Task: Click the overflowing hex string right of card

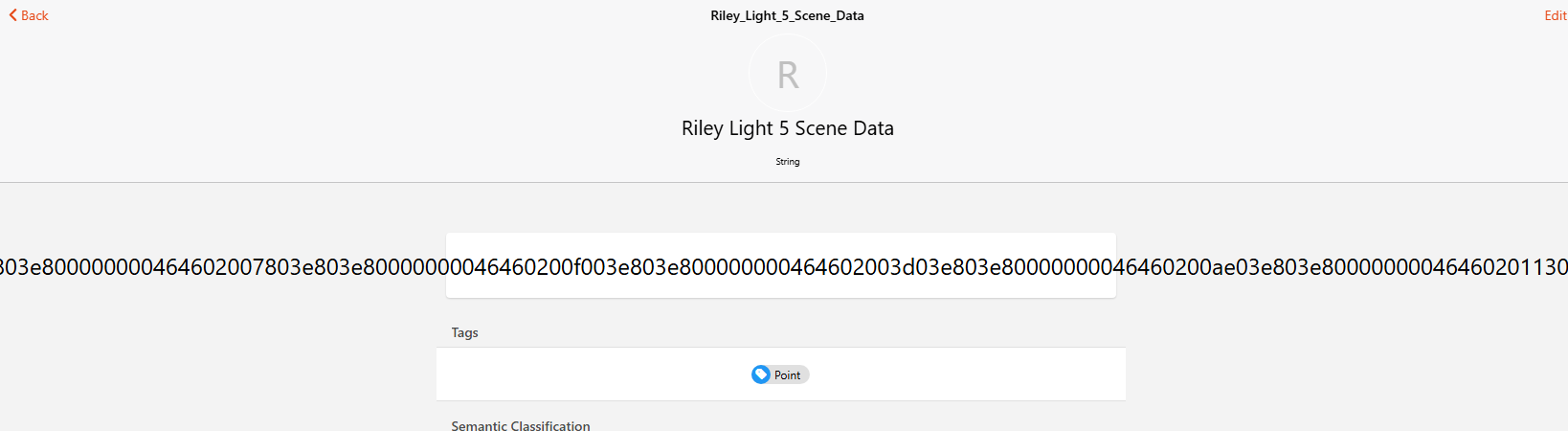Action: point(1342,267)
